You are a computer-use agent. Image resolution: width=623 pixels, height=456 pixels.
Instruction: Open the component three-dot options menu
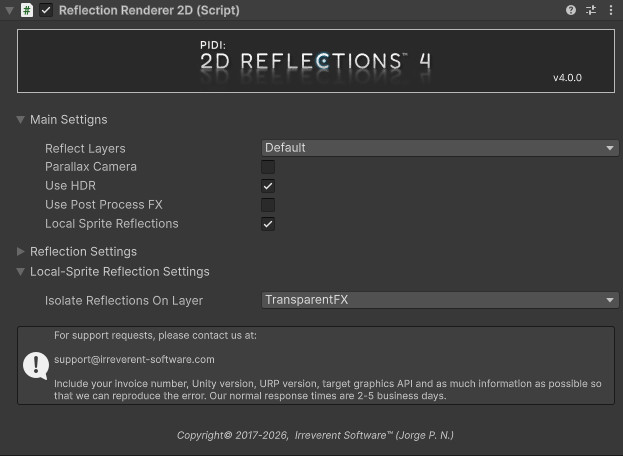610,10
